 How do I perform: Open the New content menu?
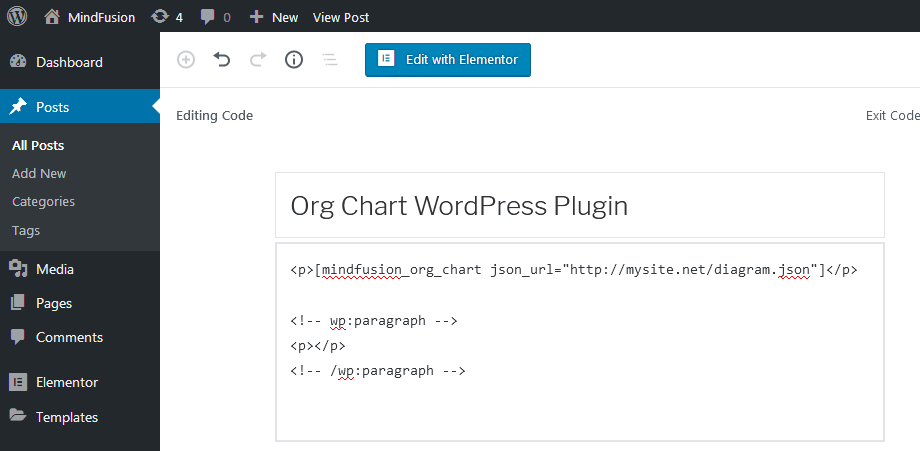pyautogui.click(x=274, y=17)
